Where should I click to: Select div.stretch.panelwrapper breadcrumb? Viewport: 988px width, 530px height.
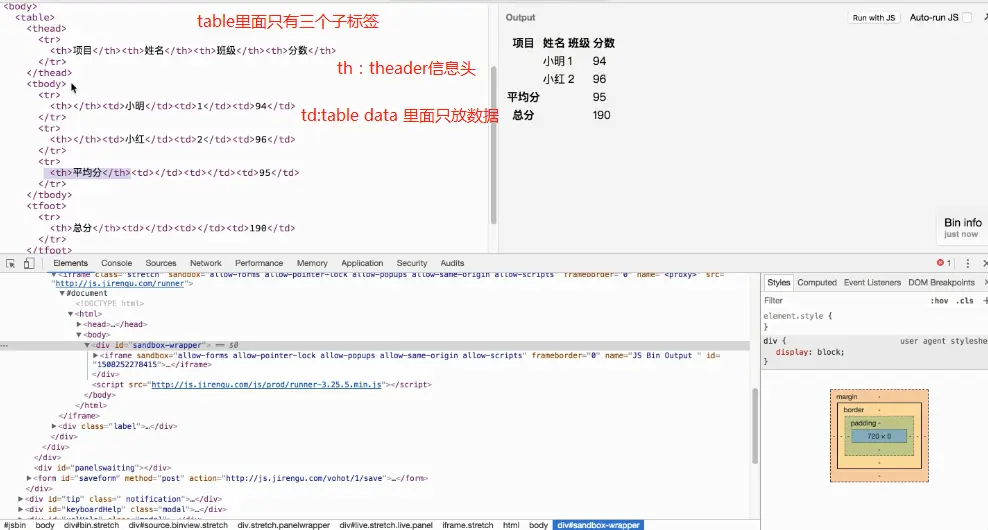tap(284, 525)
